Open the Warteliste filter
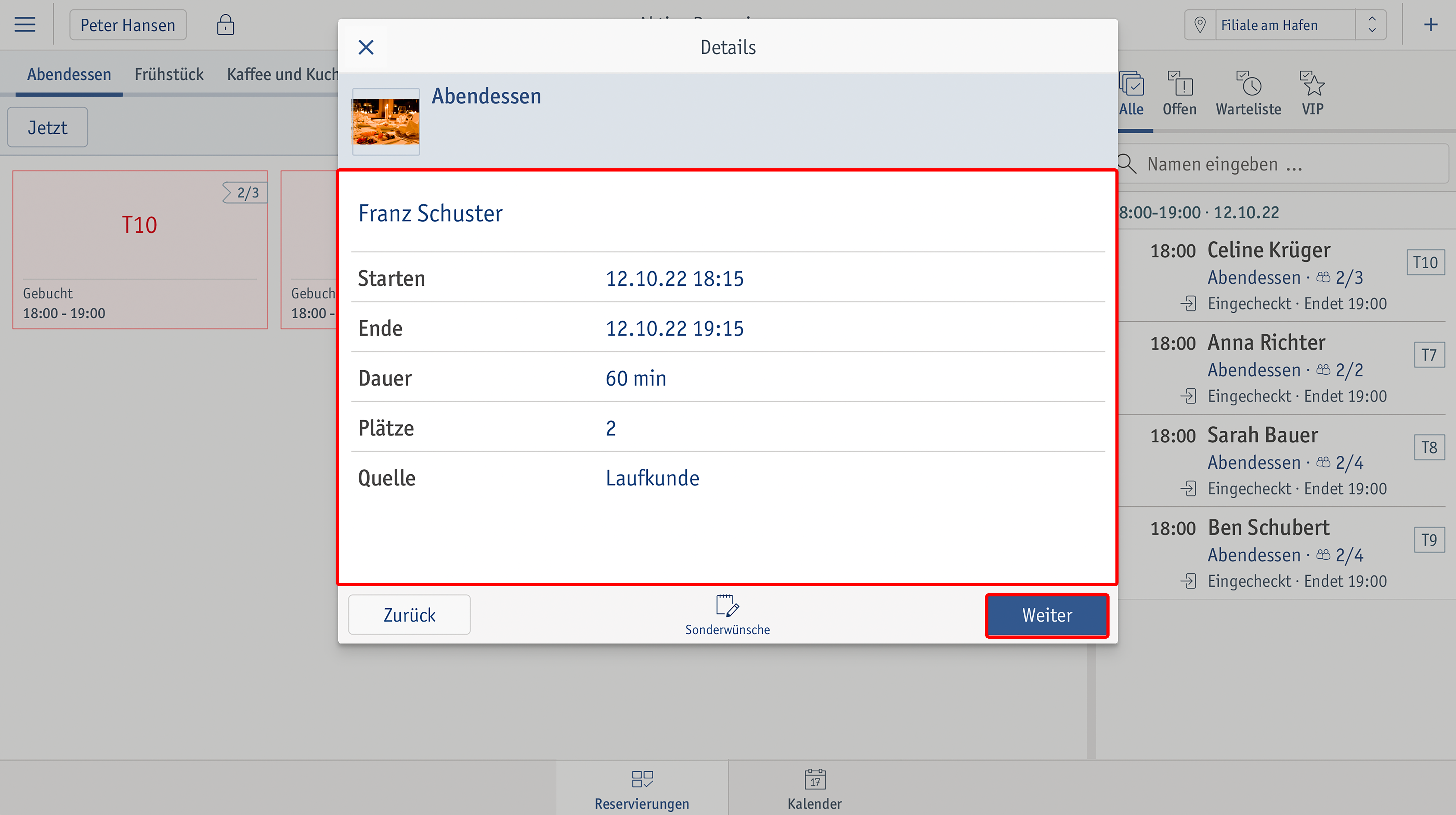 1249,94
